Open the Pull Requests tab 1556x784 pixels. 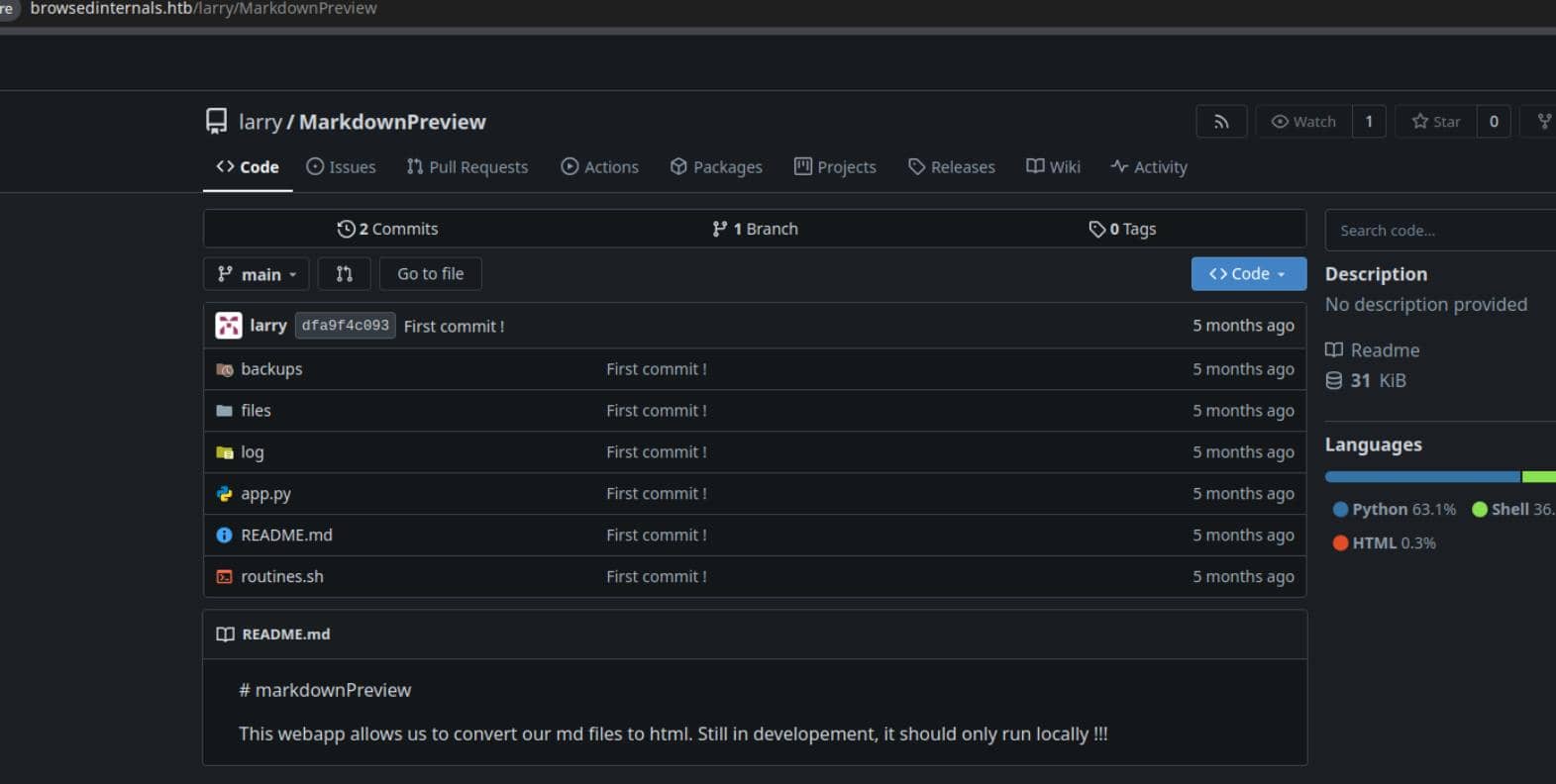[467, 167]
